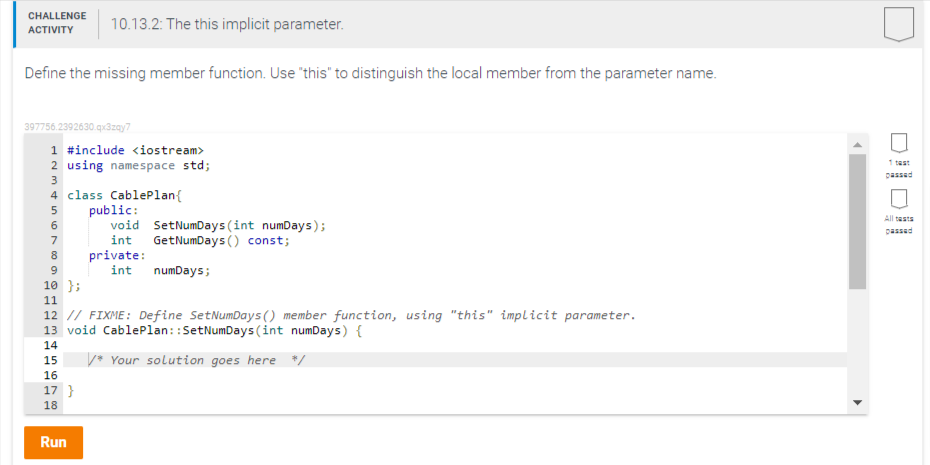Click the activity completion badge icon
This screenshot has width=930, height=465.
pyautogui.click(x=899, y=24)
